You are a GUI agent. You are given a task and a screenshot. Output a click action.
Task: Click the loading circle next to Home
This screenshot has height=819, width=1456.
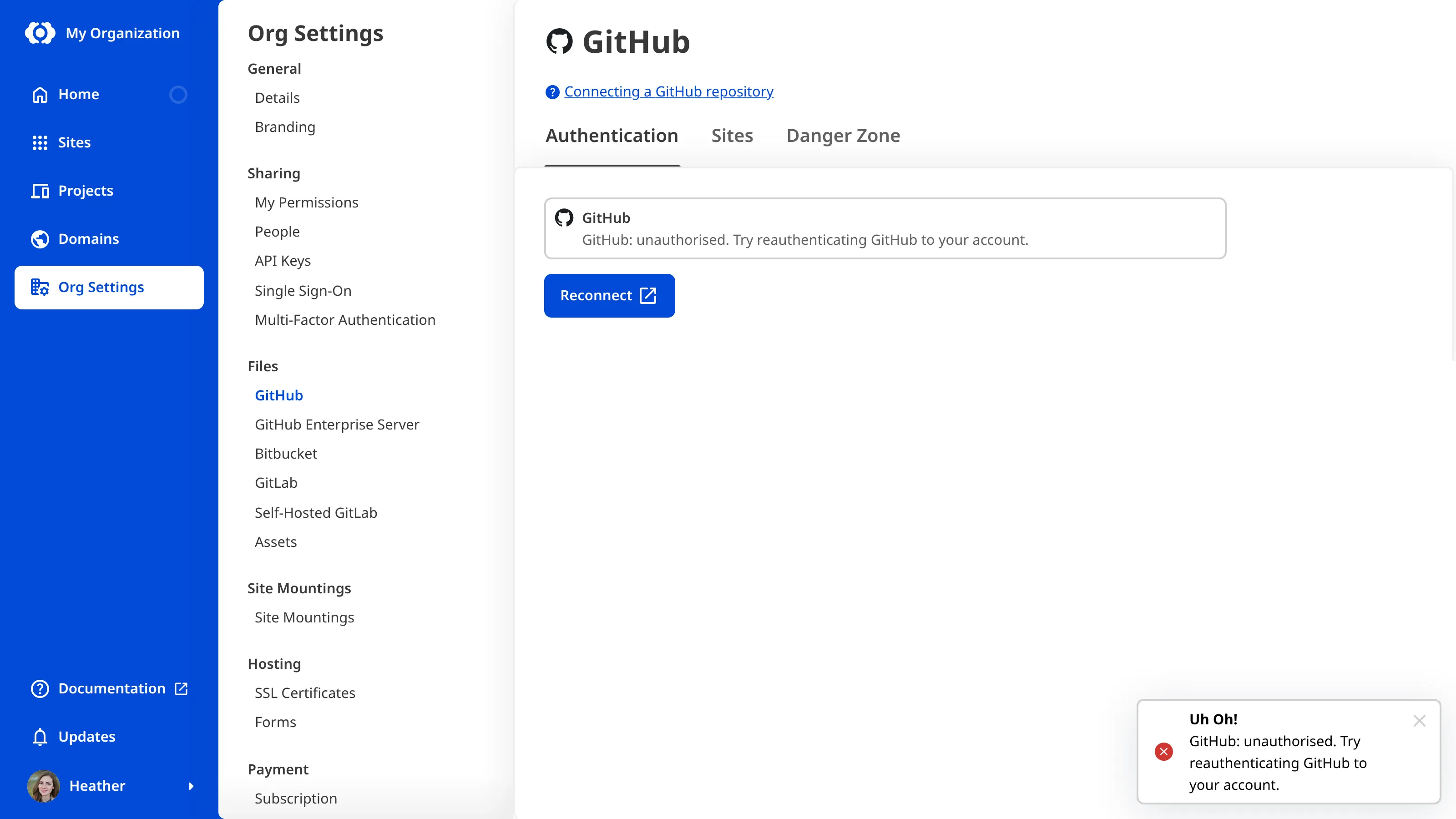tap(178, 94)
